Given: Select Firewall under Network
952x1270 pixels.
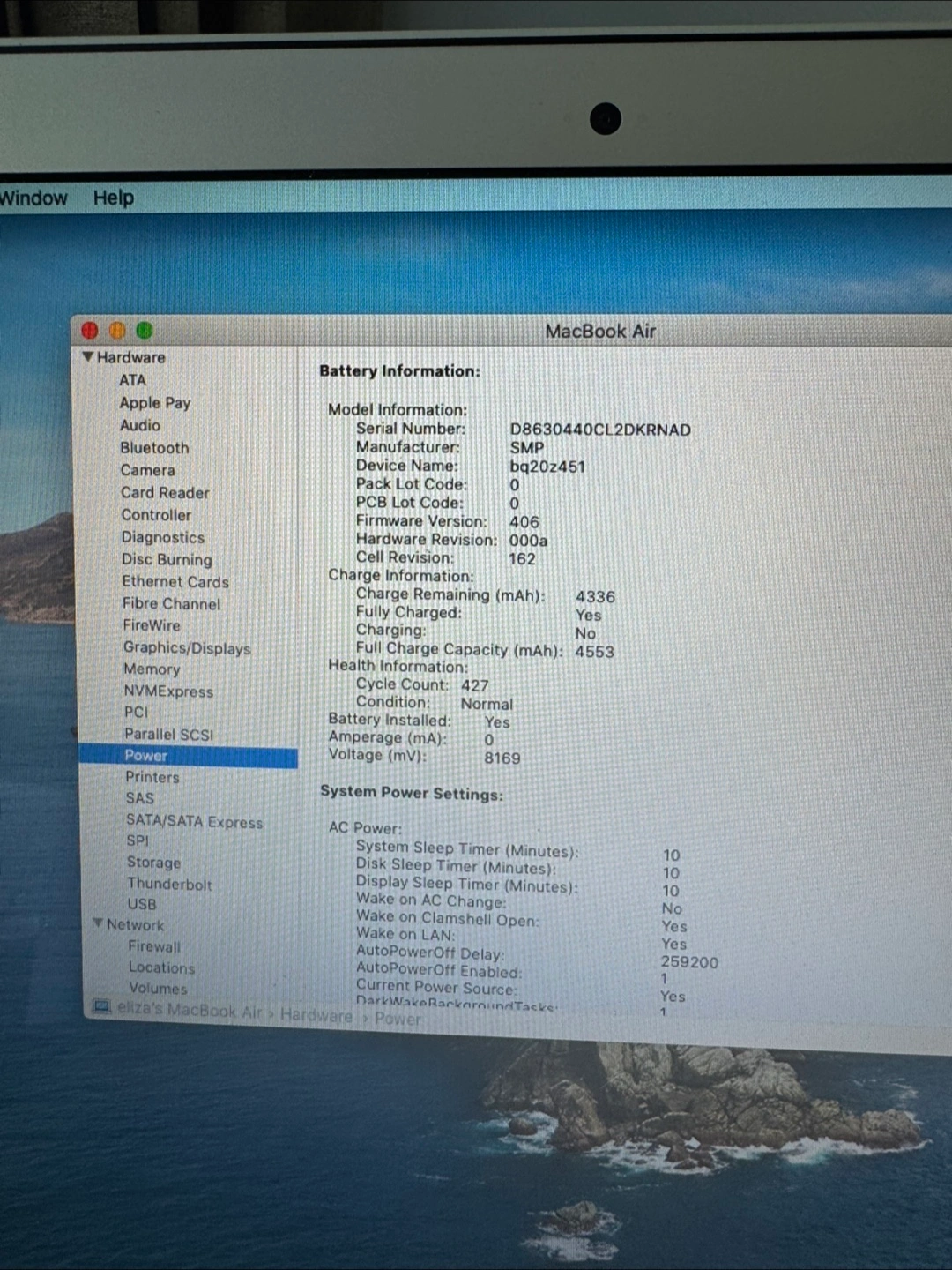Looking at the screenshot, I should pyautogui.click(x=154, y=946).
